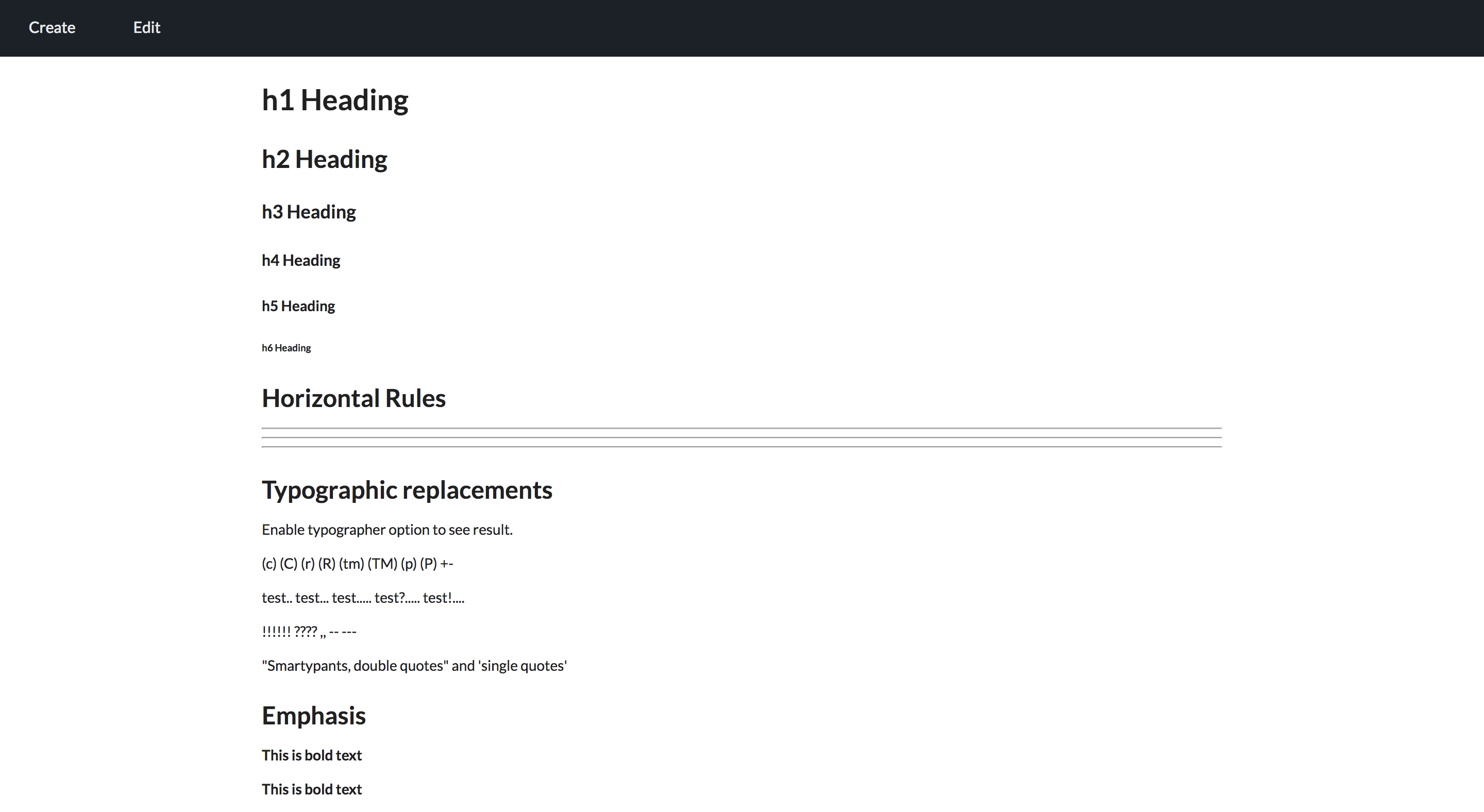Viewport: 1484px width, 812px height.
Task: Click the second This is bold text
Action: (312, 789)
